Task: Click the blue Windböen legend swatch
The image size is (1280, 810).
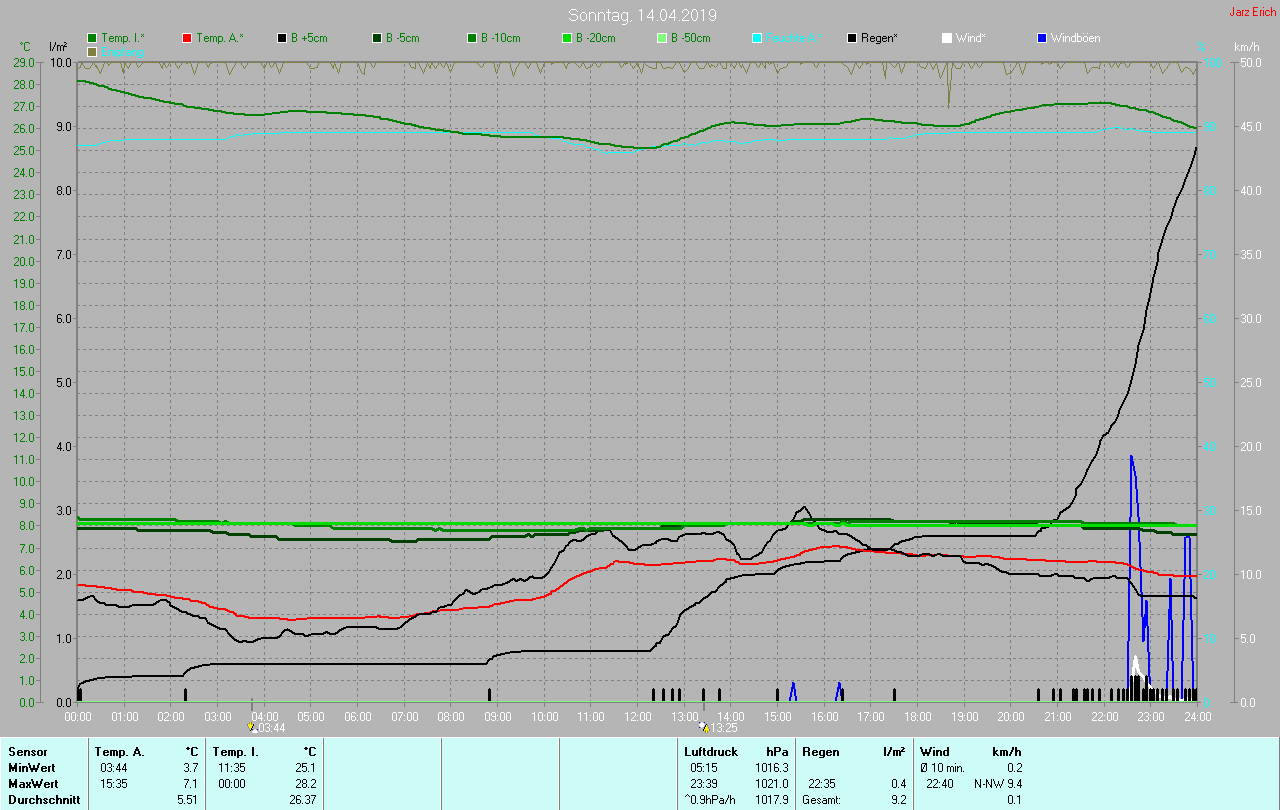Action: tap(1042, 38)
